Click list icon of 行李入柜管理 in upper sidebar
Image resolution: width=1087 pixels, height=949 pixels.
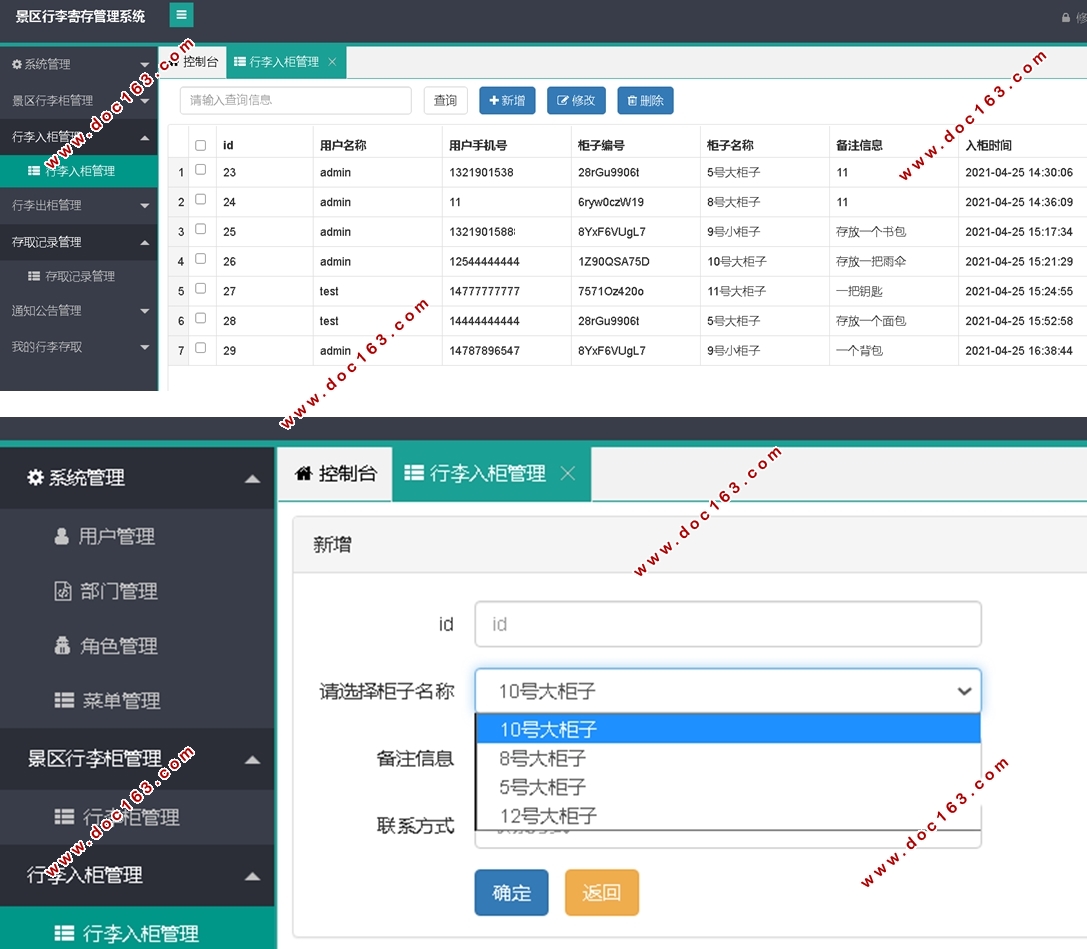pos(33,171)
